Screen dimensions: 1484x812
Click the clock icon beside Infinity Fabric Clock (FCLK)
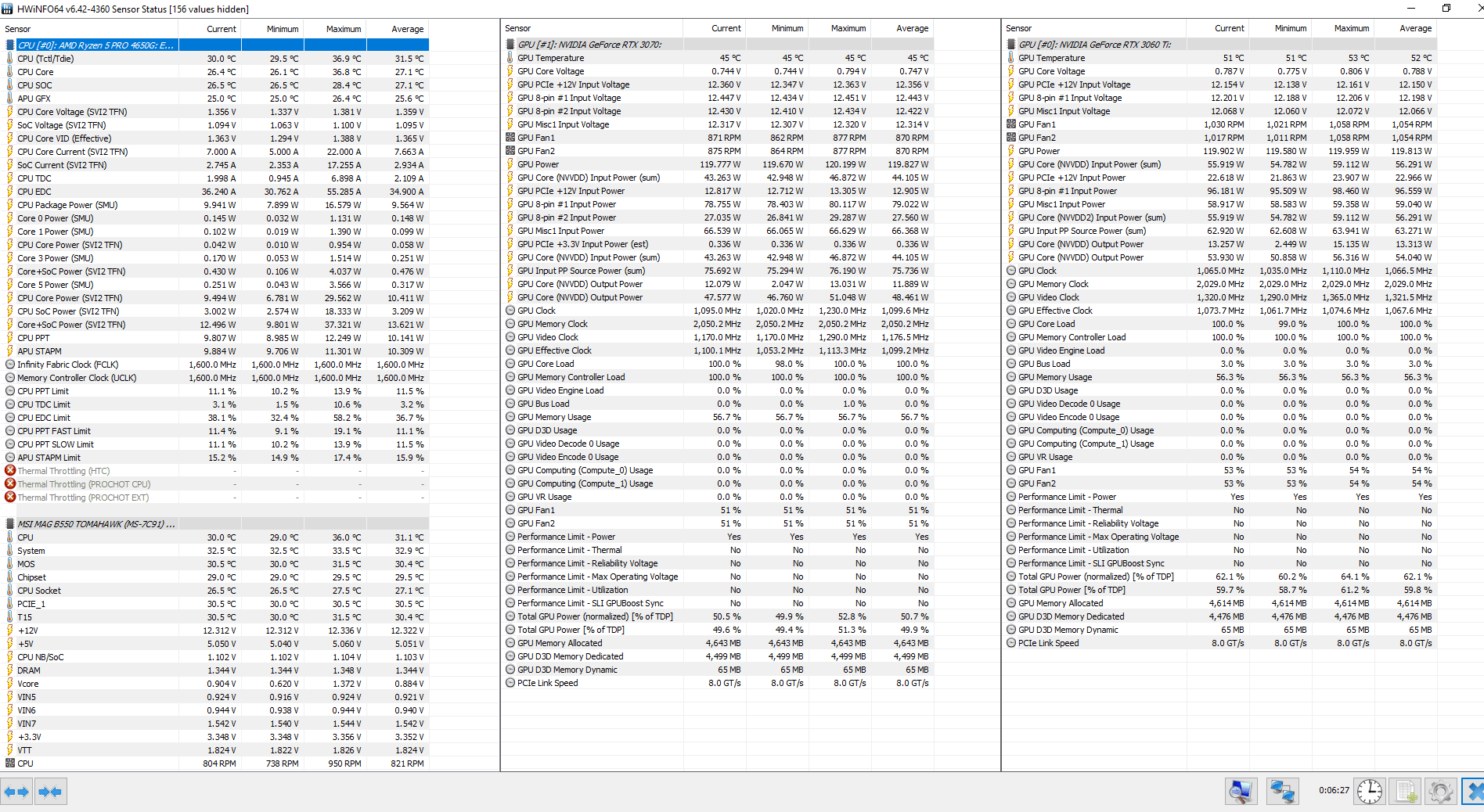pyautogui.click(x=10, y=365)
